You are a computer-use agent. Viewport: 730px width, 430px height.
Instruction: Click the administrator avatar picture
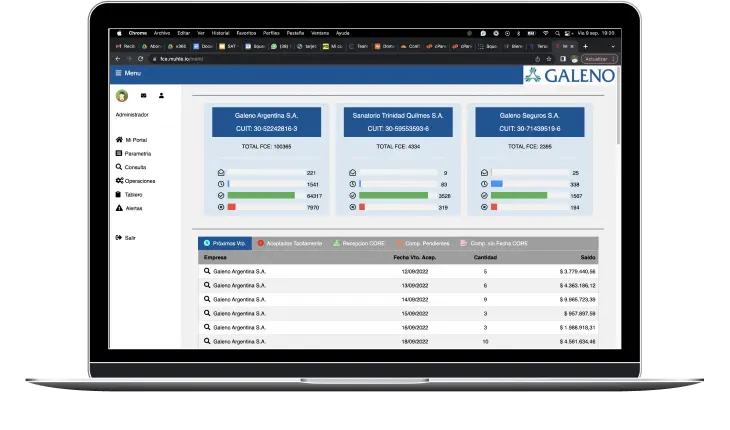[x=122, y=96]
